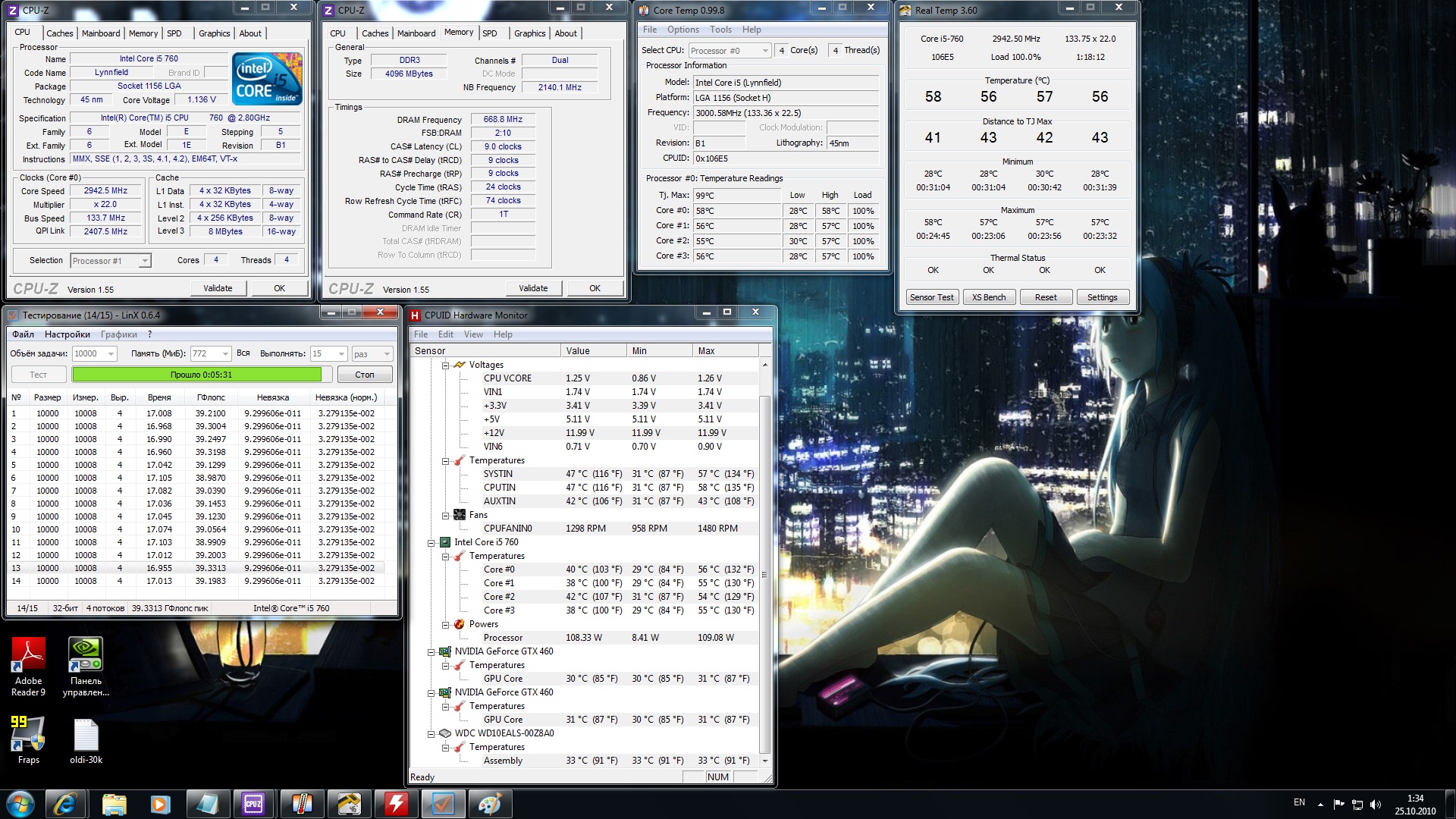Click the Fans chip icon in HWMonitor
This screenshot has width=1456, height=819.
pyautogui.click(x=460, y=515)
